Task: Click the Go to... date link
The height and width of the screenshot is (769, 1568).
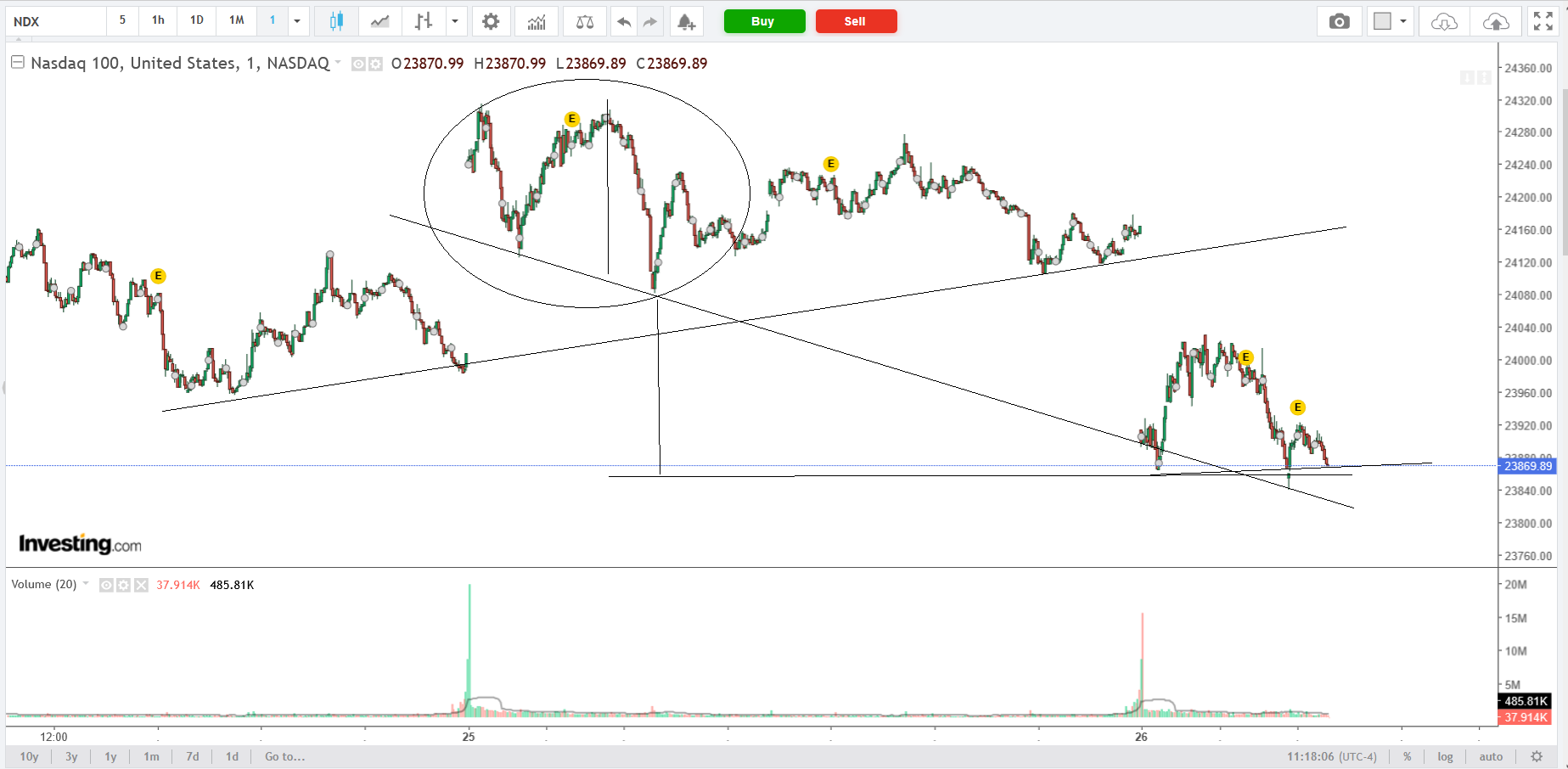Action: coord(284,756)
